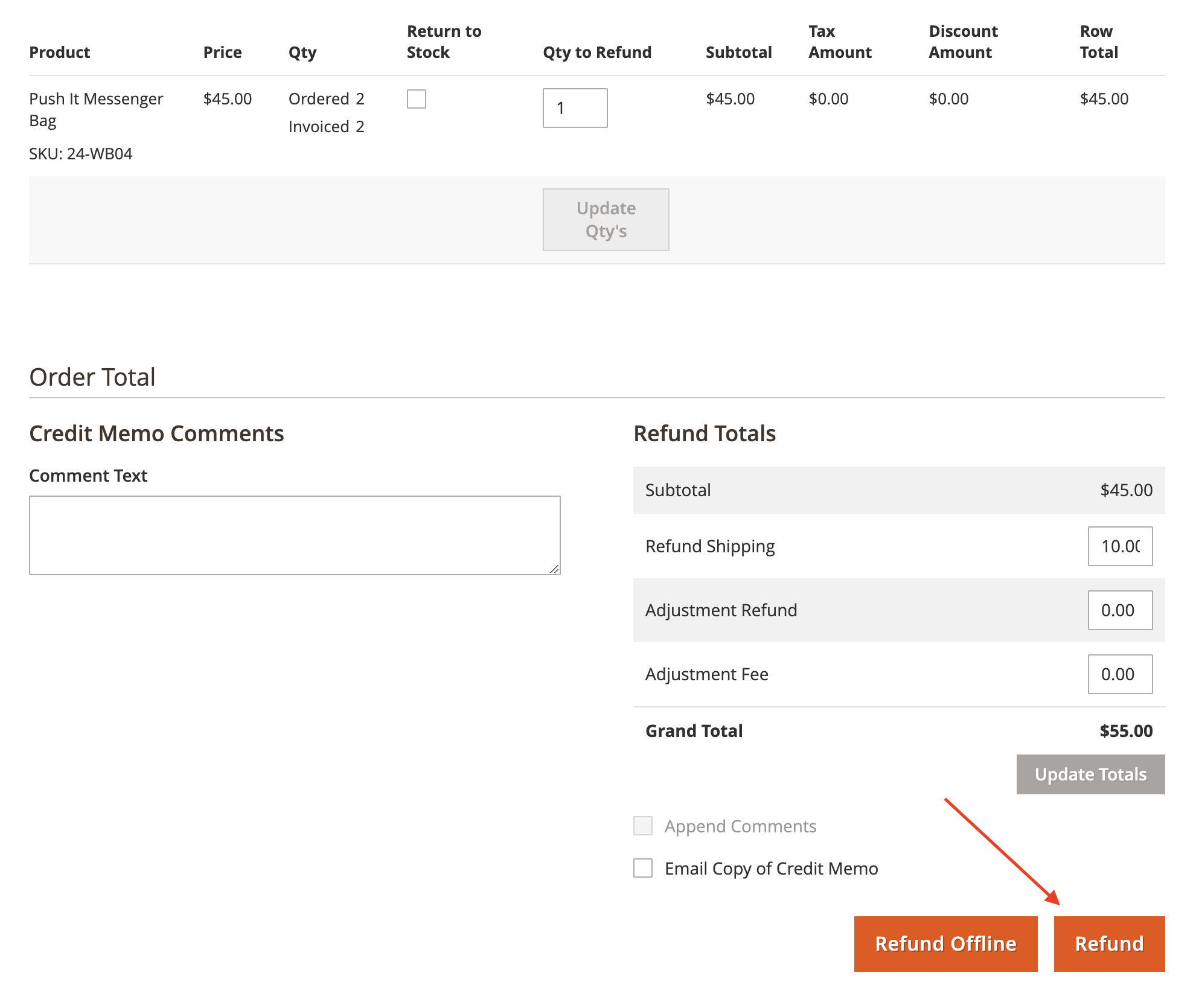Enable Email Copy of Credit Memo
Image resolution: width=1199 pixels, height=1008 pixels.
point(642,868)
